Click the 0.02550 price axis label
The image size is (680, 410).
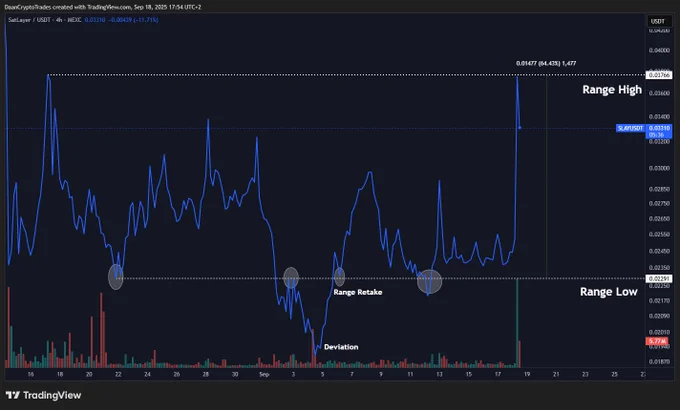659,234
